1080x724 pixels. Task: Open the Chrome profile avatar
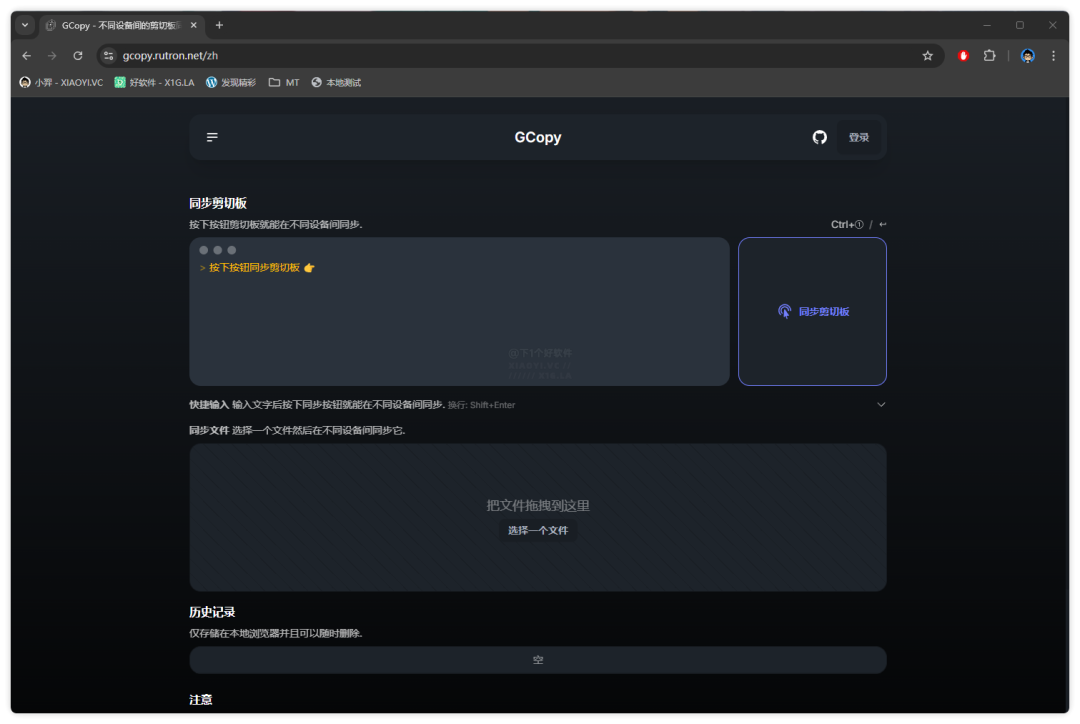pos(1028,56)
